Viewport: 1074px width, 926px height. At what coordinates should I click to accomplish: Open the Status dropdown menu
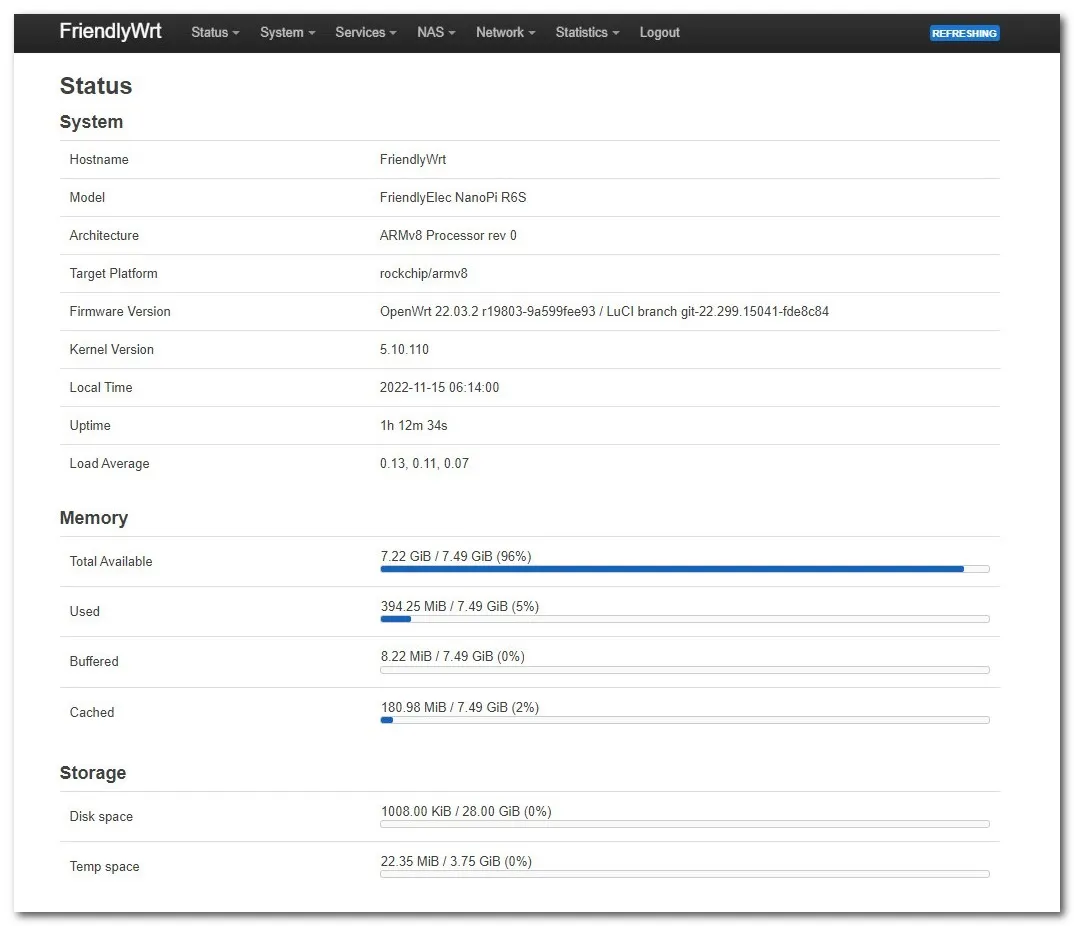pos(215,33)
